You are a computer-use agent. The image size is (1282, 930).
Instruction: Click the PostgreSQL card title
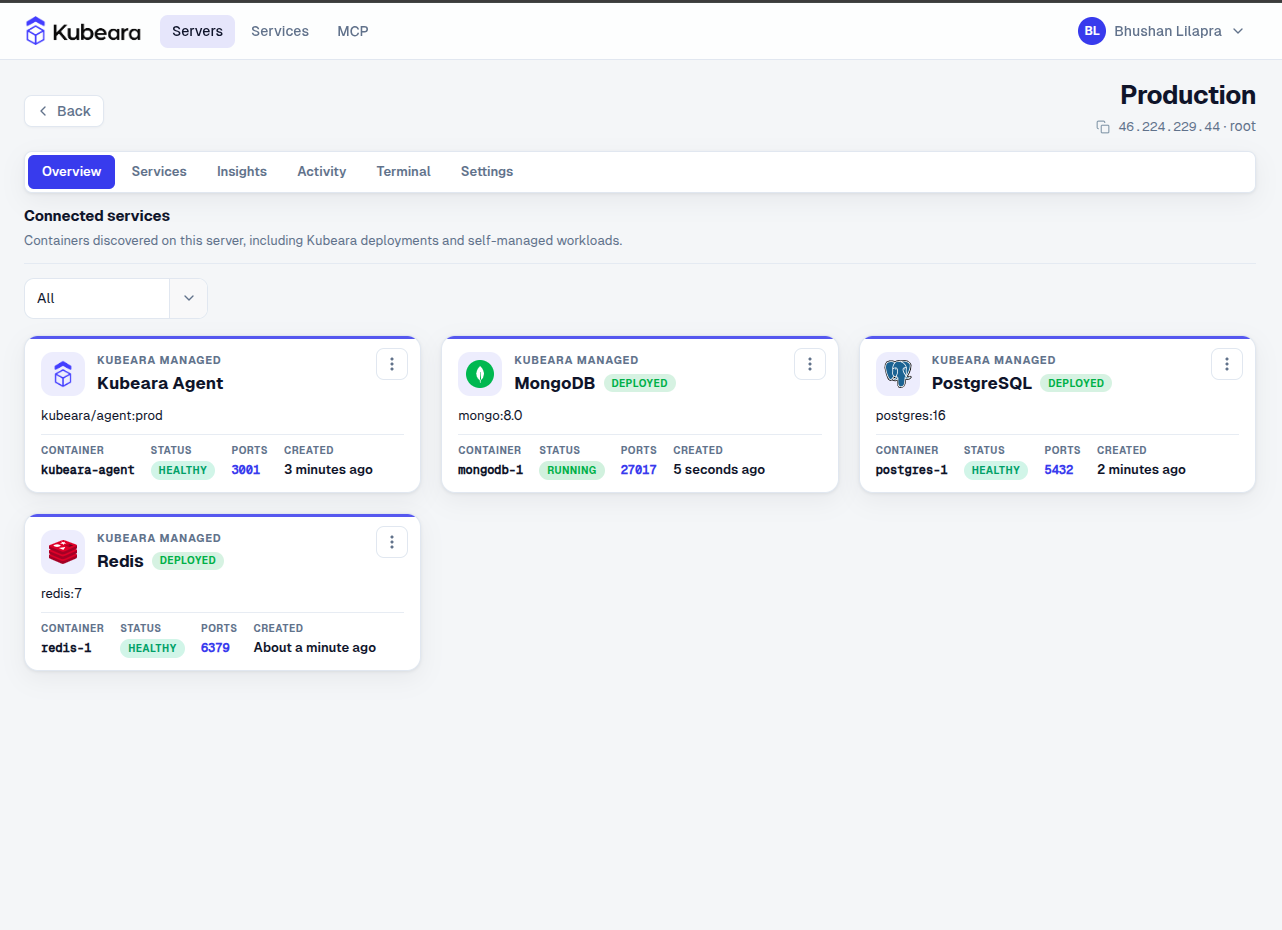[982, 383]
